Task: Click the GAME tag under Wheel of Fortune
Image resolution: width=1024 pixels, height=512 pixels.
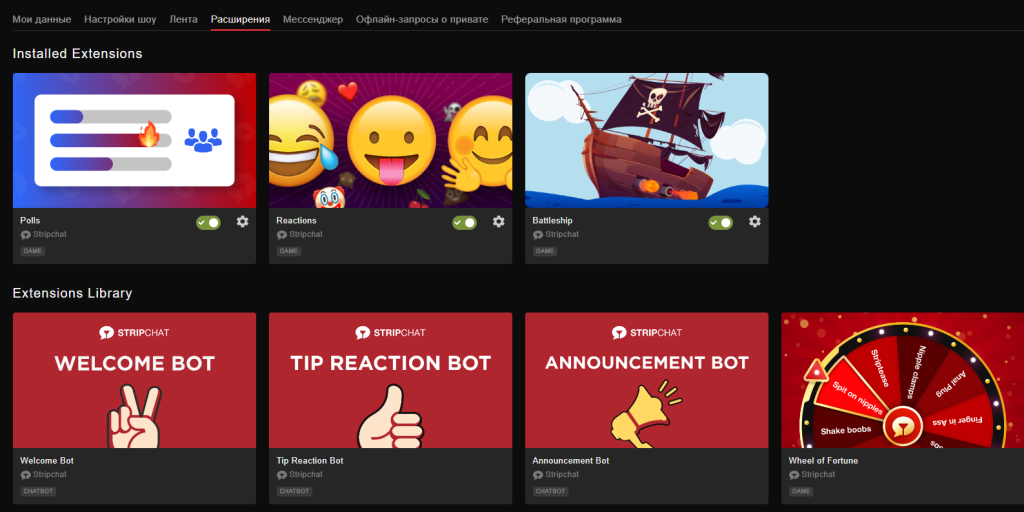Action: [801, 491]
